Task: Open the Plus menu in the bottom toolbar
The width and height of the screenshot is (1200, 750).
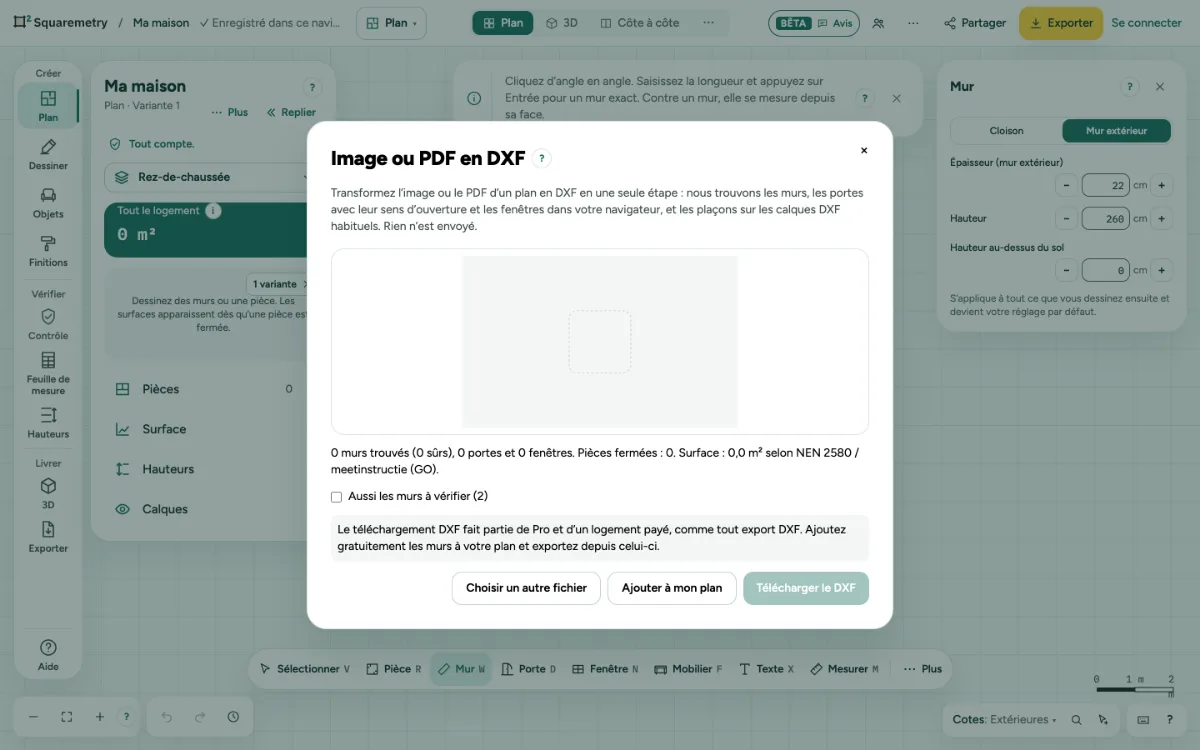Action: [x=922, y=669]
